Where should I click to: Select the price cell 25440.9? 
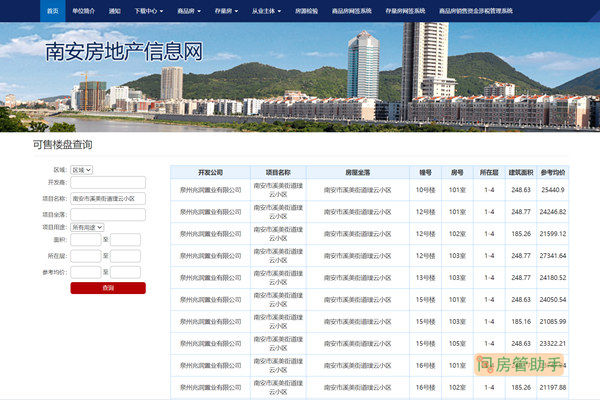tap(553, 190)
